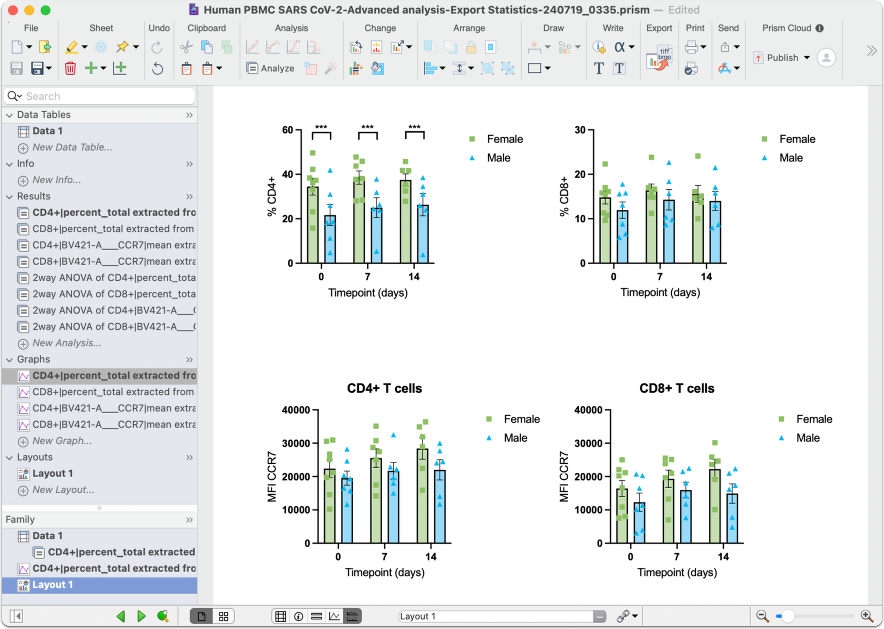Screen dimensions: 884x629
Task: Expand the toolbar overflow chevron
Action: [x=872, y=51]
